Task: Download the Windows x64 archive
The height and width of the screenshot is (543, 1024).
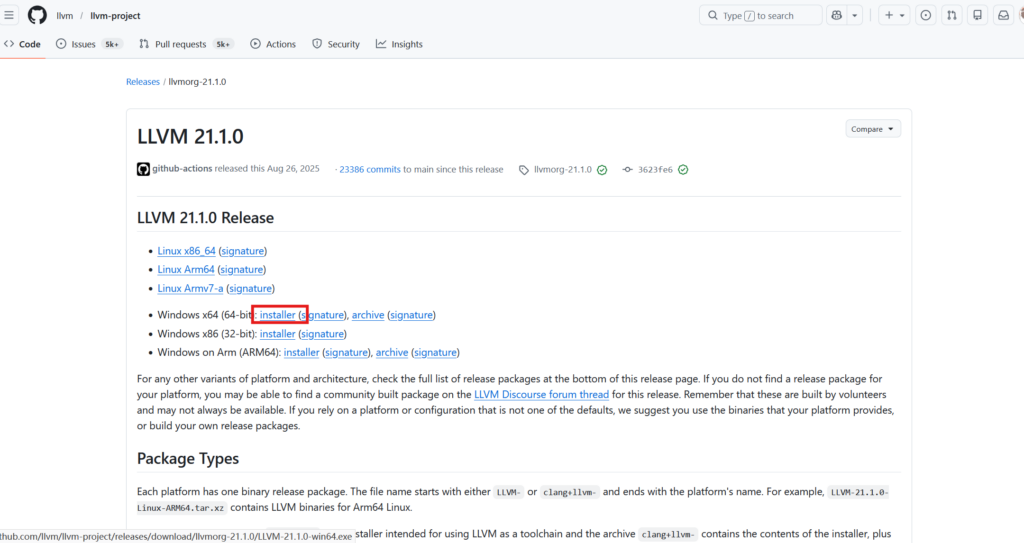Action: [368, 315]
